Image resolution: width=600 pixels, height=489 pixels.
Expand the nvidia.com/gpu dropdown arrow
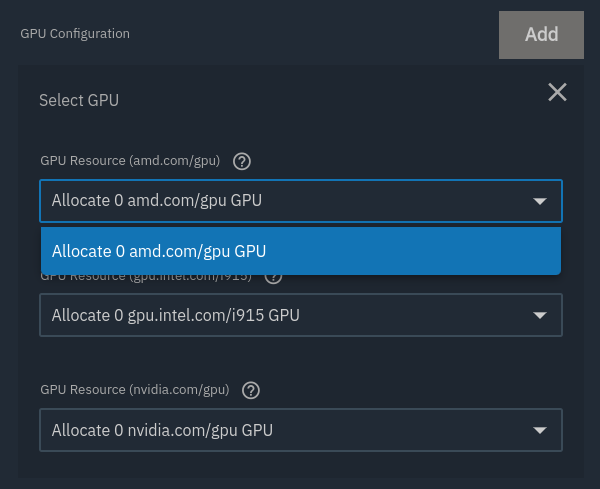540,430
